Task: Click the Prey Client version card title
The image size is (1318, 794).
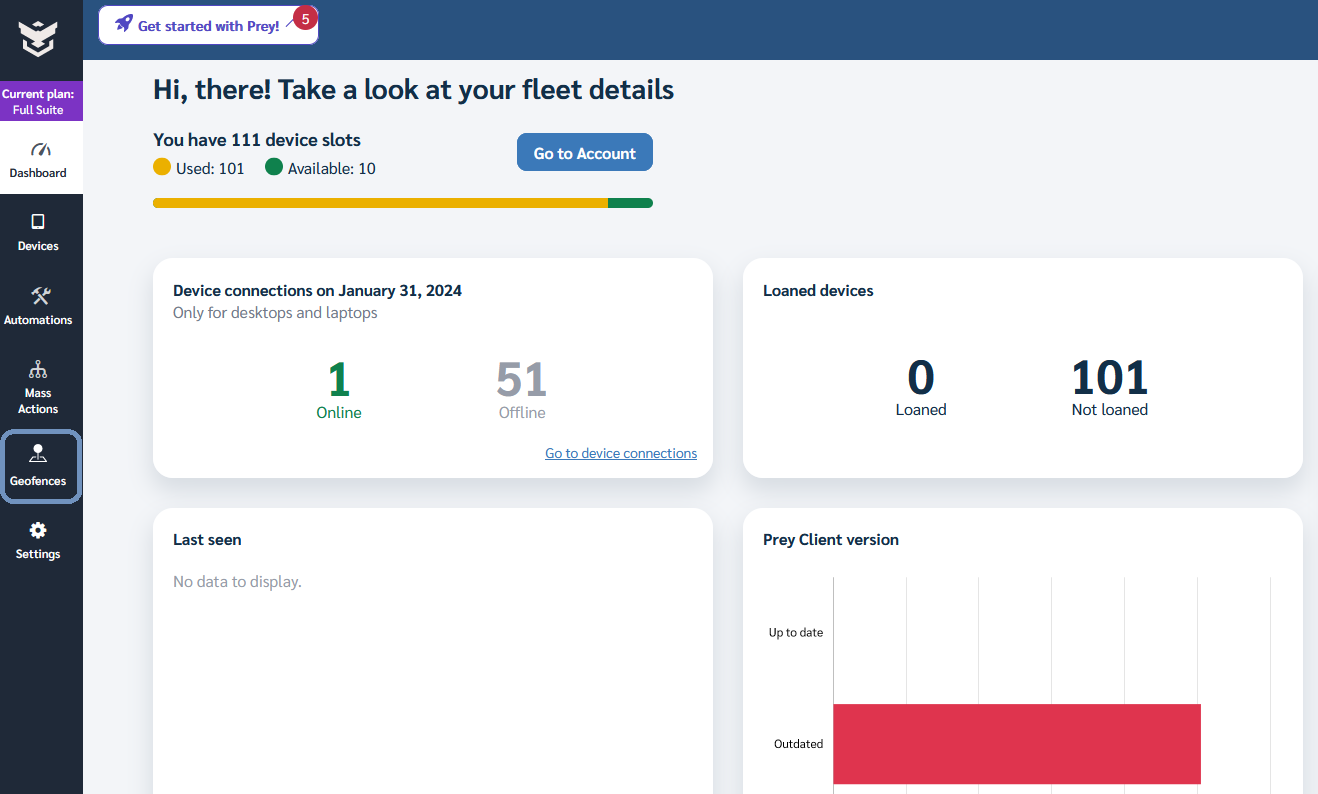Action: click(831, 539)
